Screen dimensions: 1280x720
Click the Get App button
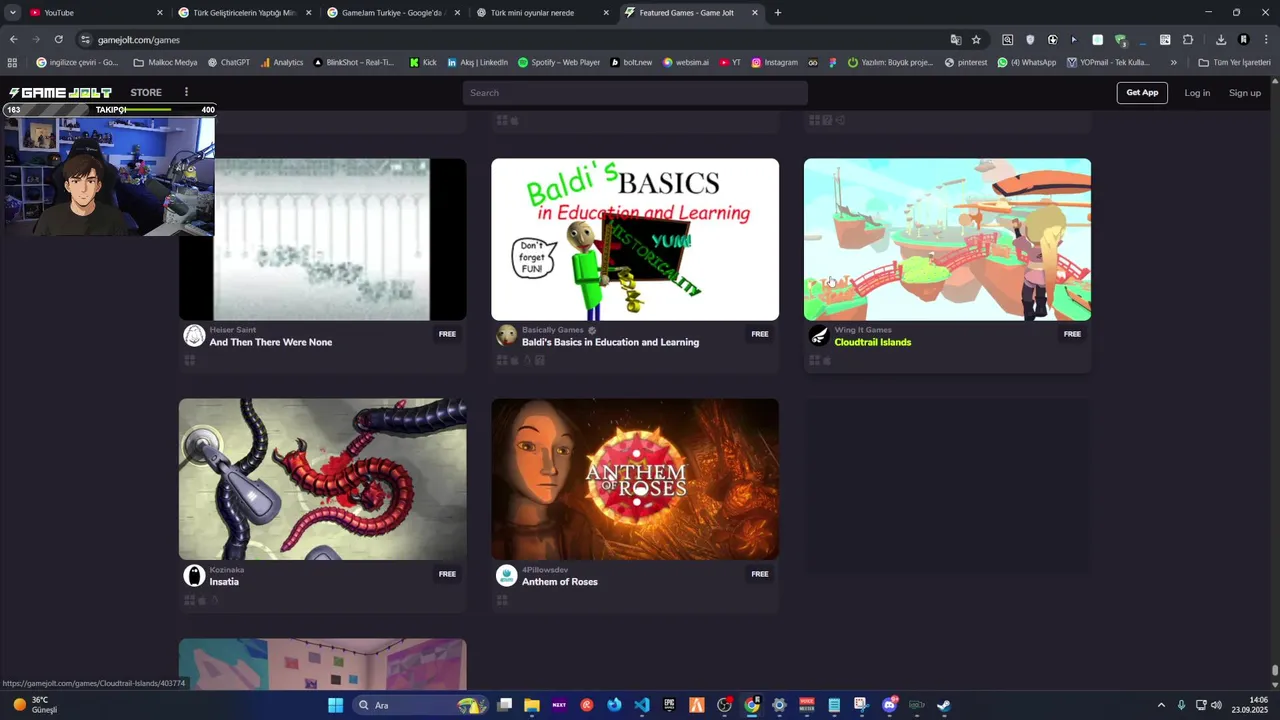pyautogui.click(x=1142, y=92)
